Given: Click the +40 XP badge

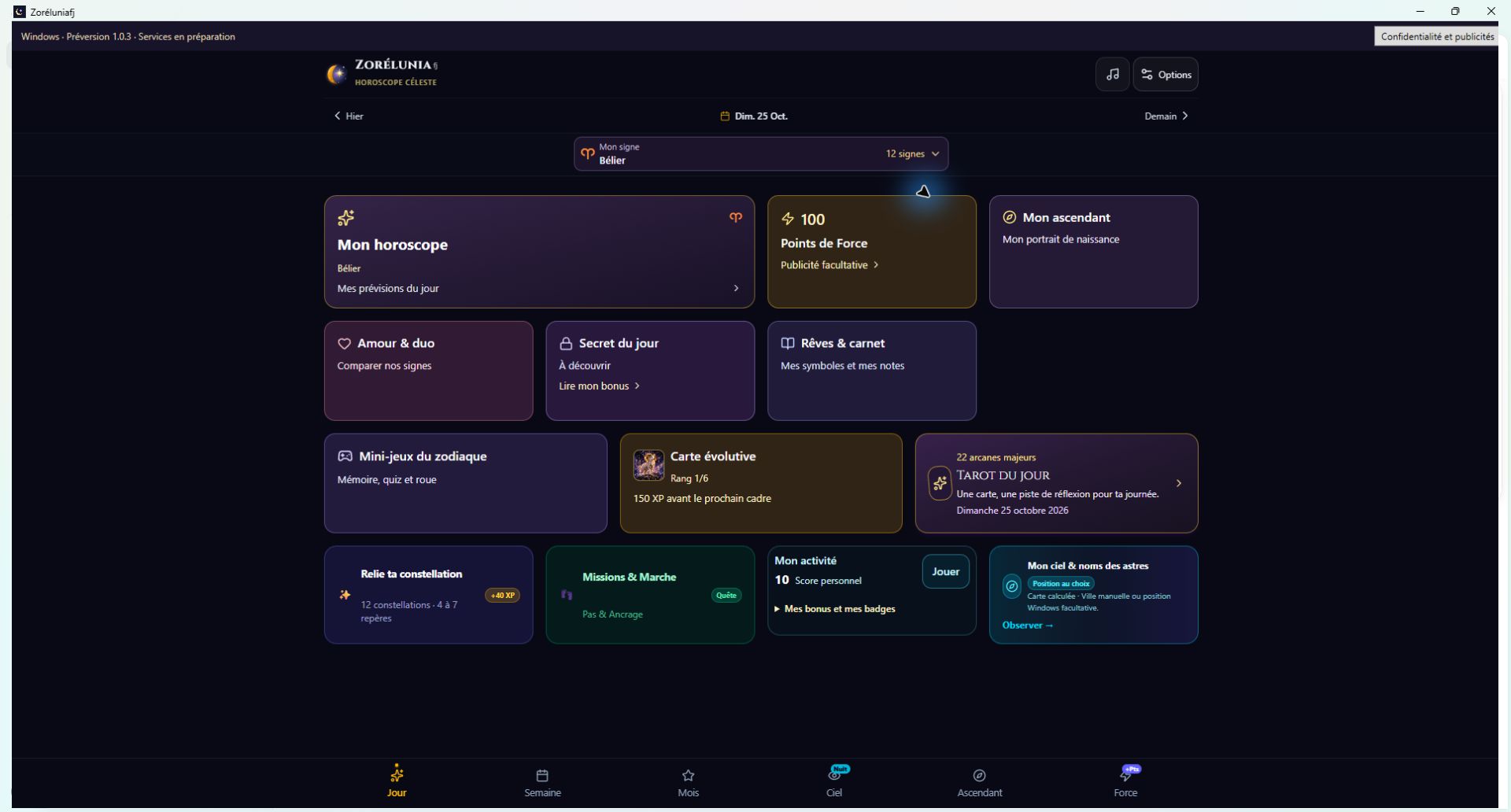Looking at the screenshot, I should pyautogui.click(x=503, y=596).
